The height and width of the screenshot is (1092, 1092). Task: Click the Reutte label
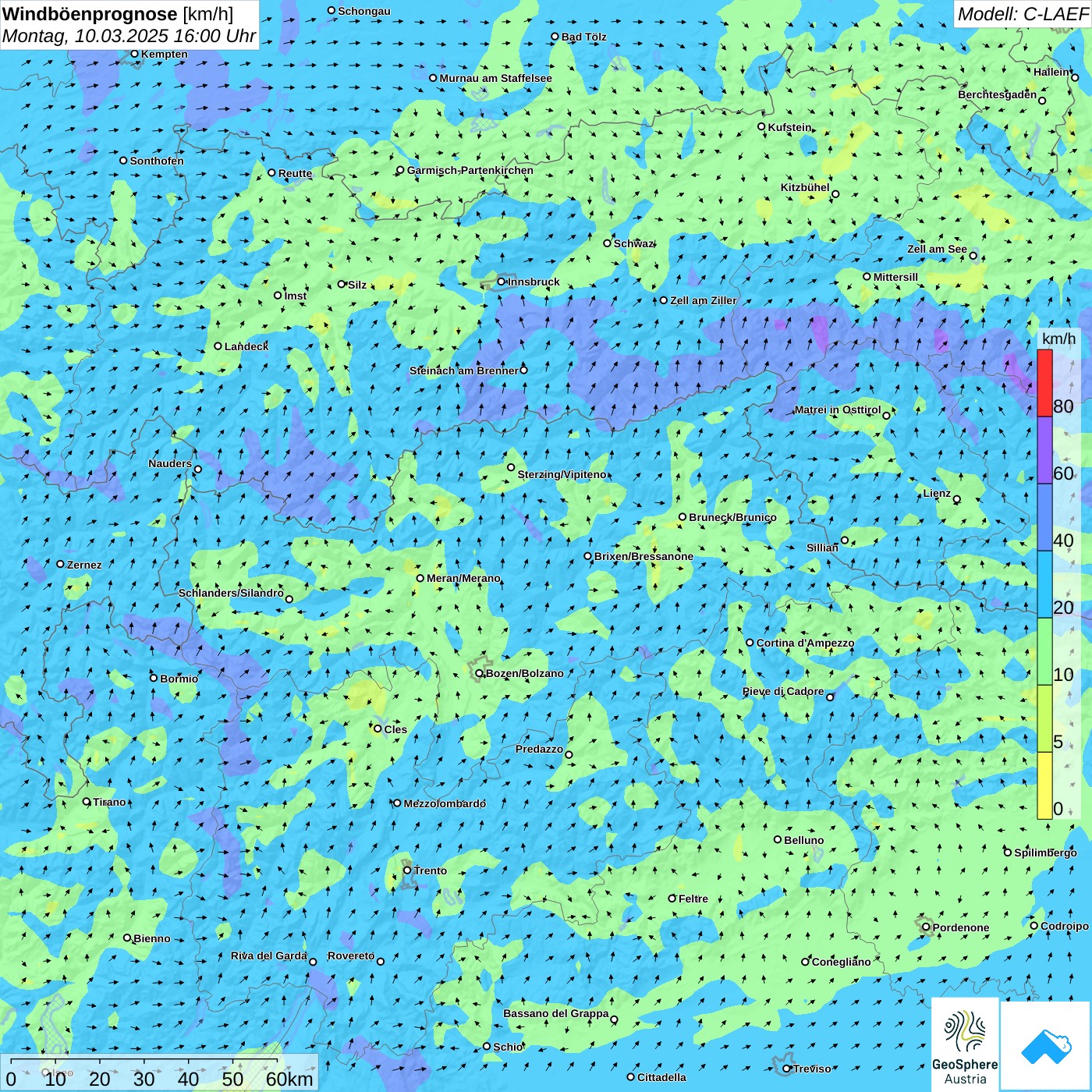[295, 173]
